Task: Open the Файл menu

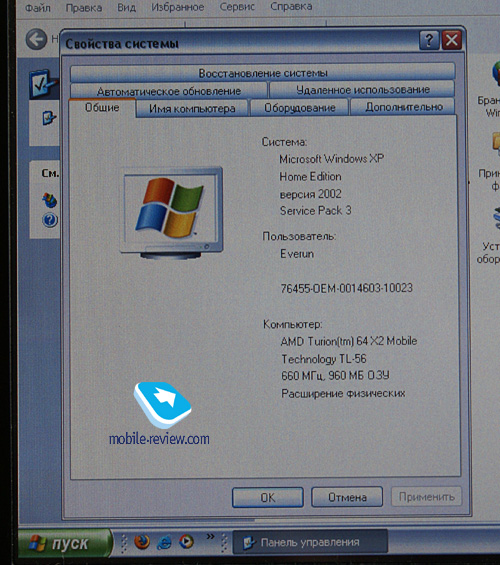Action: point(38,8)
